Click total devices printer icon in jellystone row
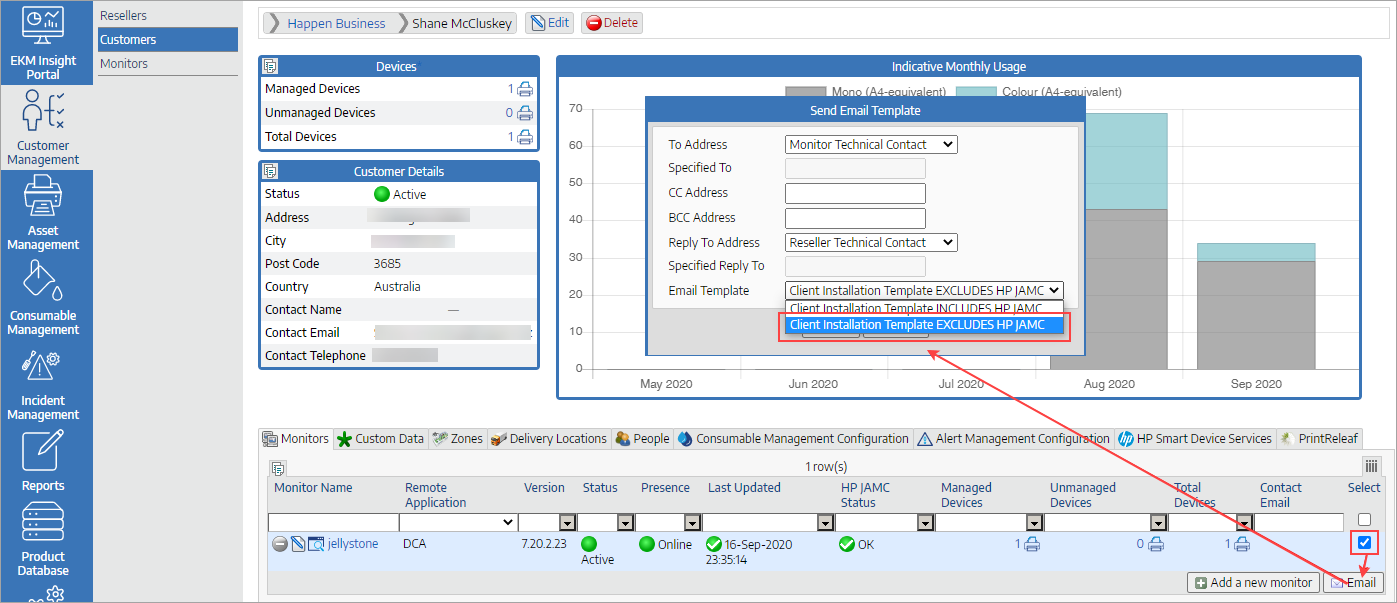Viewport: 1397px width, 603px height. click(x=1242, y=544)
